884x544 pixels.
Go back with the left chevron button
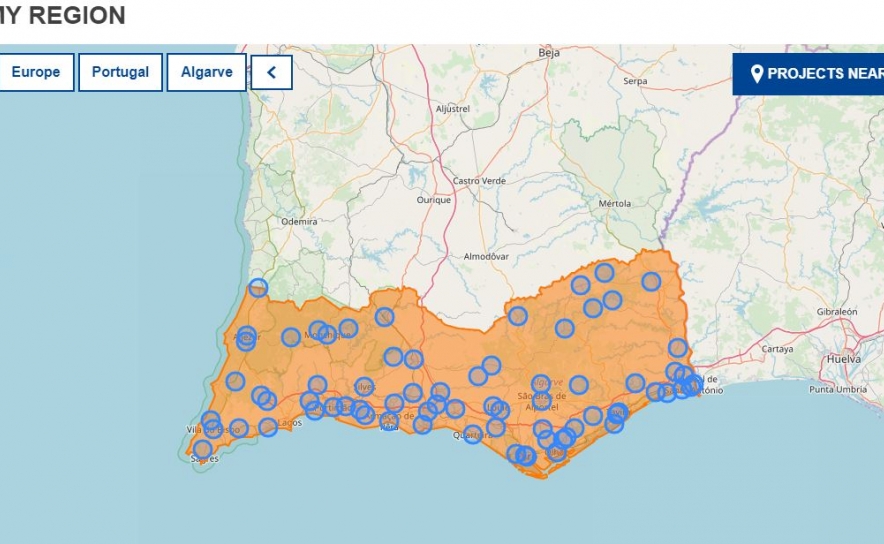pos(271,72)
